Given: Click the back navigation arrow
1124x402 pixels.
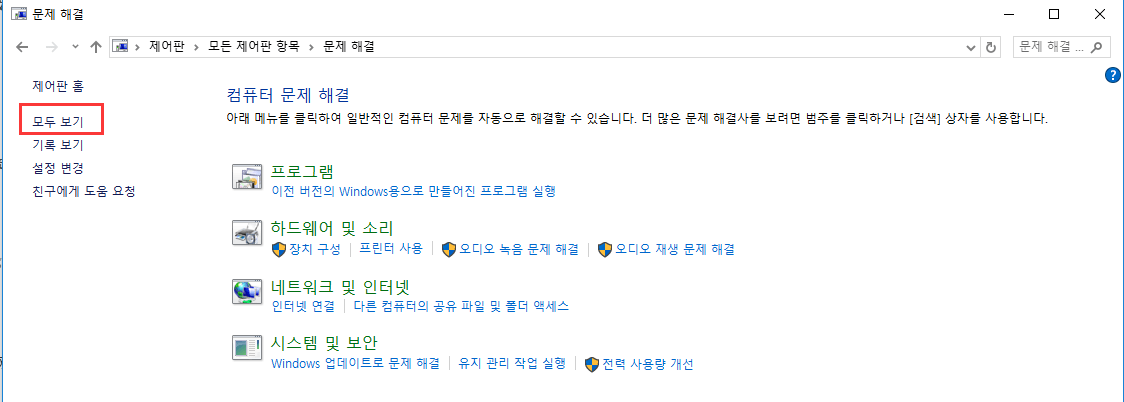Looking at the screenshot, I should 24,47.
